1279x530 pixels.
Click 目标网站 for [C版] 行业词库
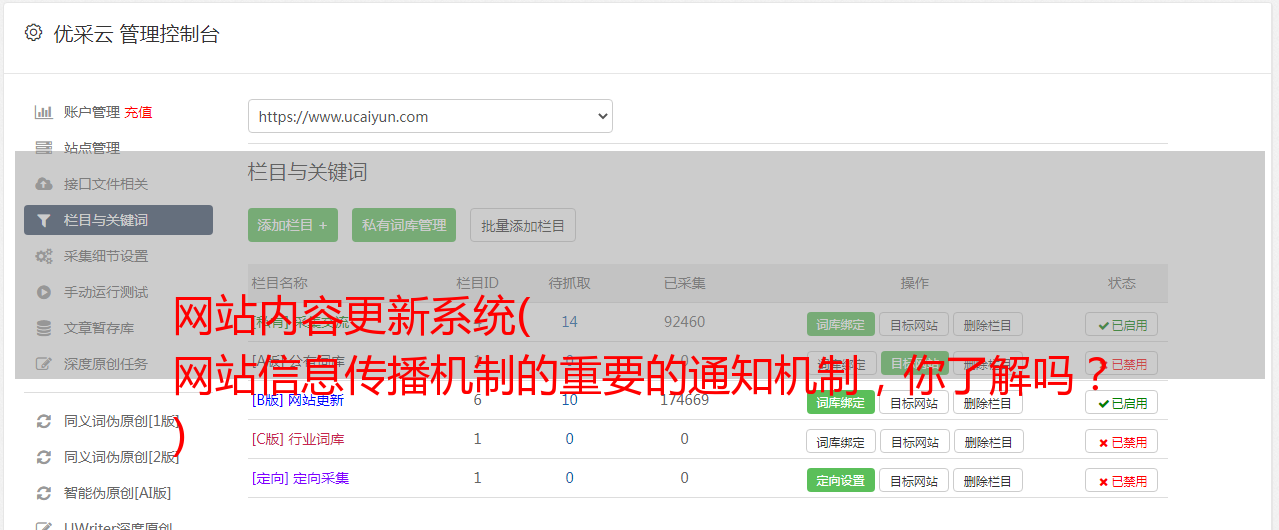(x=914, y=441)
